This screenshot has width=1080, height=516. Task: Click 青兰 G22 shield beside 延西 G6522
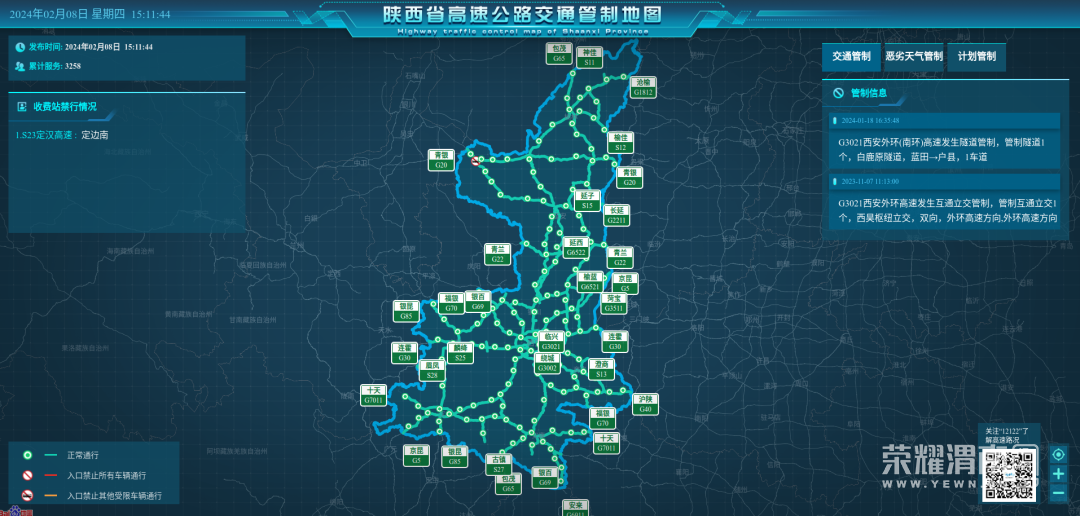tap(619, 258)
